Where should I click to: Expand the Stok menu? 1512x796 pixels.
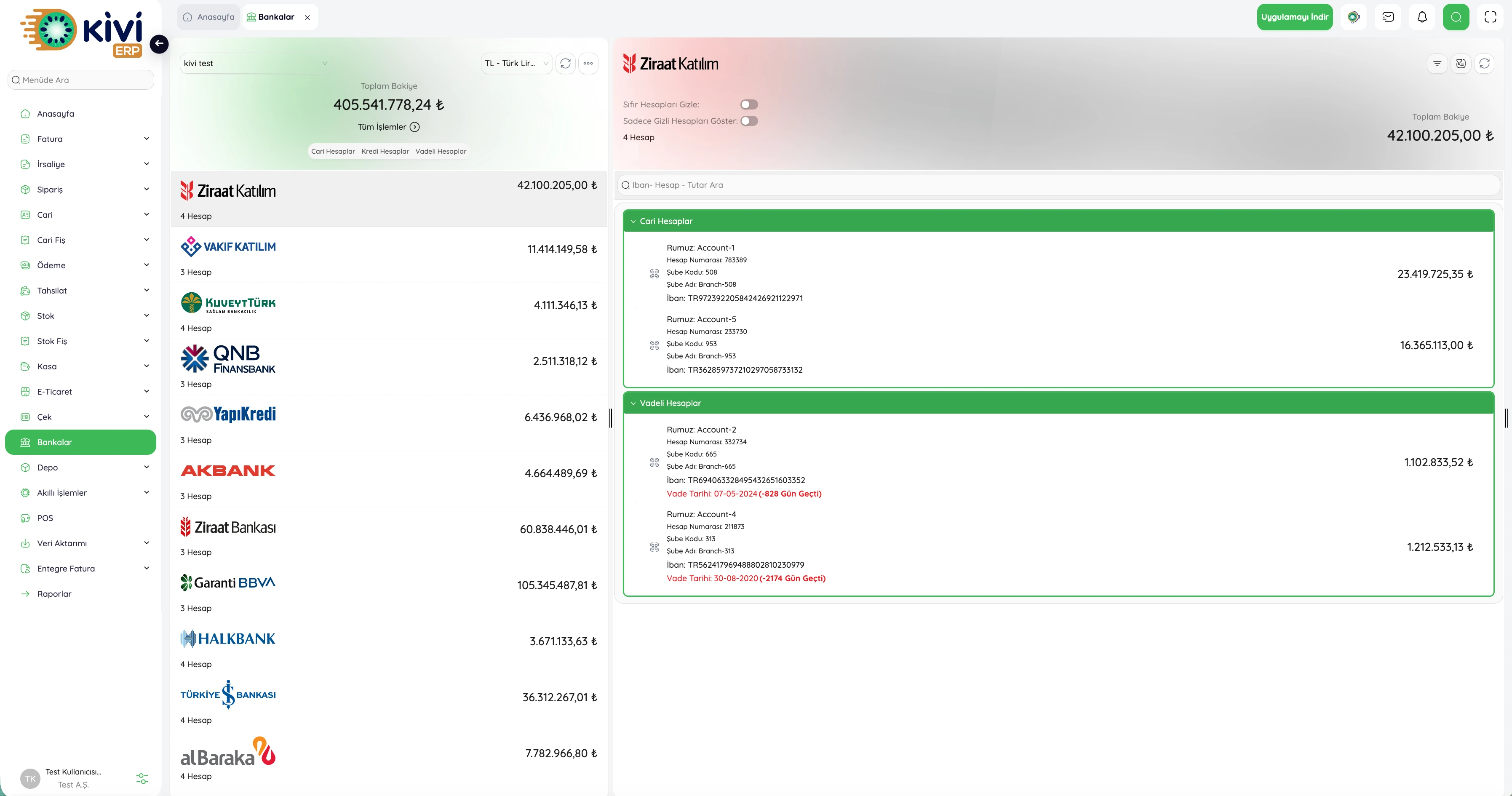80,315
